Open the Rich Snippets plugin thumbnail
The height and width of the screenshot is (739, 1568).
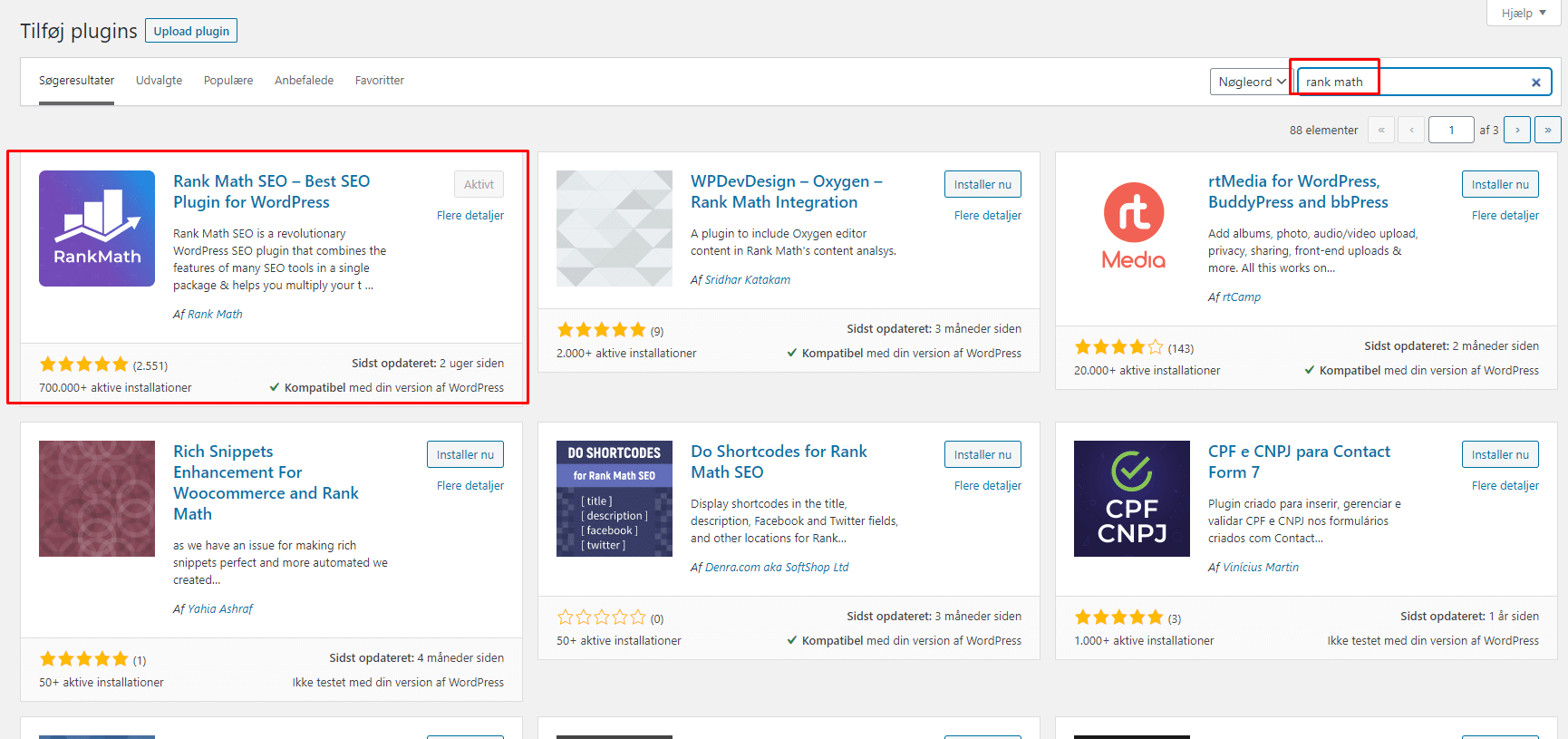(97, 499)
